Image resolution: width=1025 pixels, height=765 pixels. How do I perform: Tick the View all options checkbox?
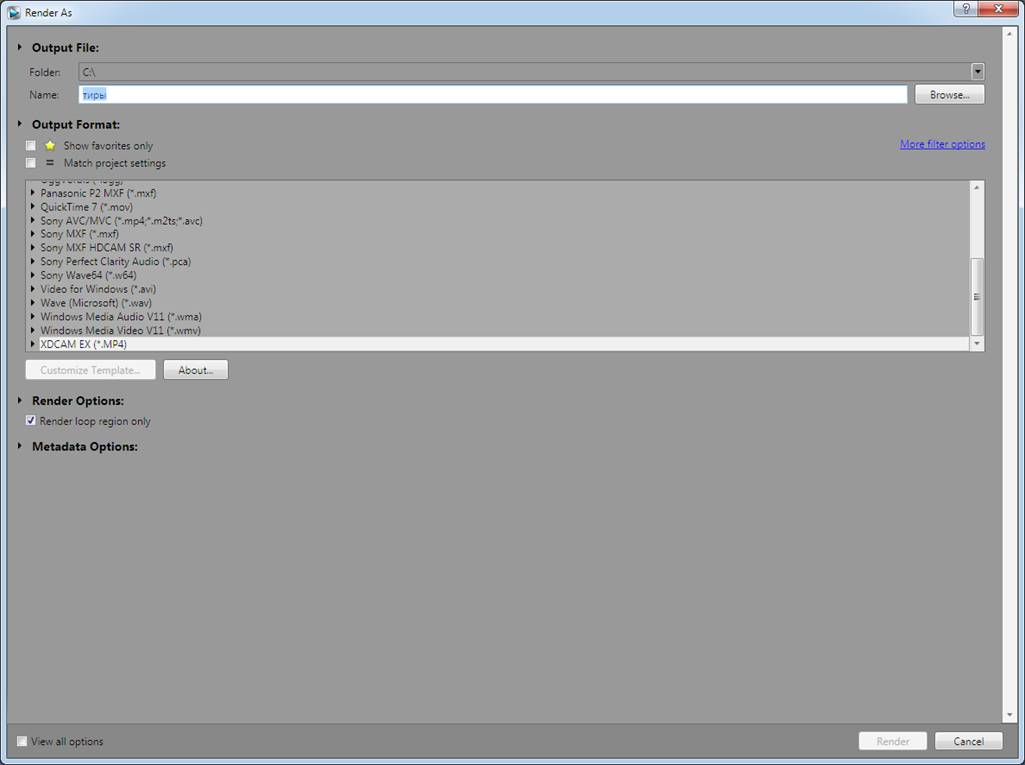[22, 741]
